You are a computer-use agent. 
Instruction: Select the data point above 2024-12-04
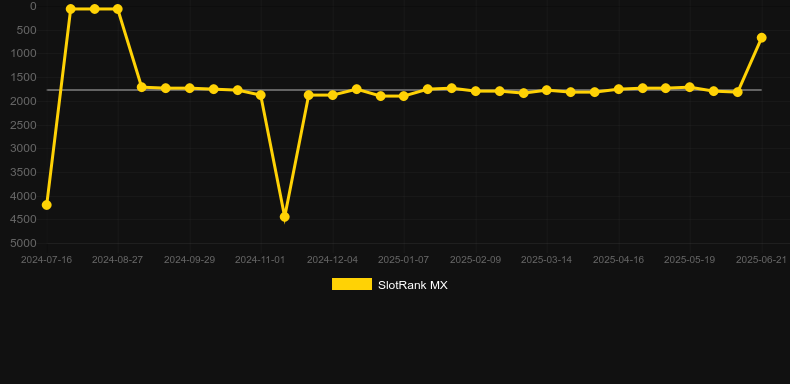(333, 95)
